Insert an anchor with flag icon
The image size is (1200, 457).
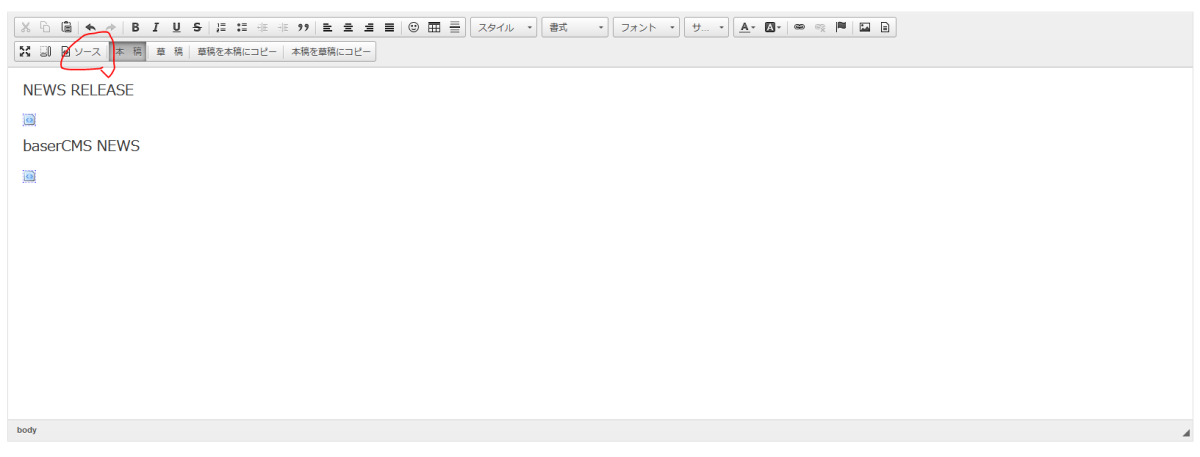click(841, 28)
